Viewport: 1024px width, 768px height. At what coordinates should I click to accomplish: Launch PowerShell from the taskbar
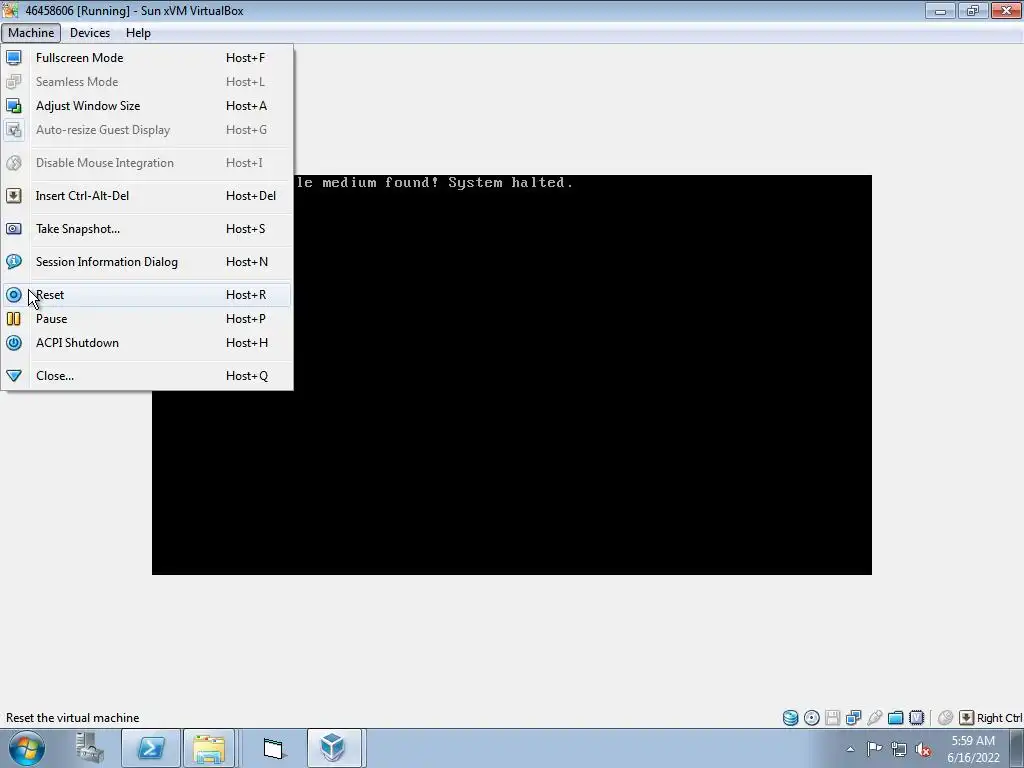click(x=151, y=748)
